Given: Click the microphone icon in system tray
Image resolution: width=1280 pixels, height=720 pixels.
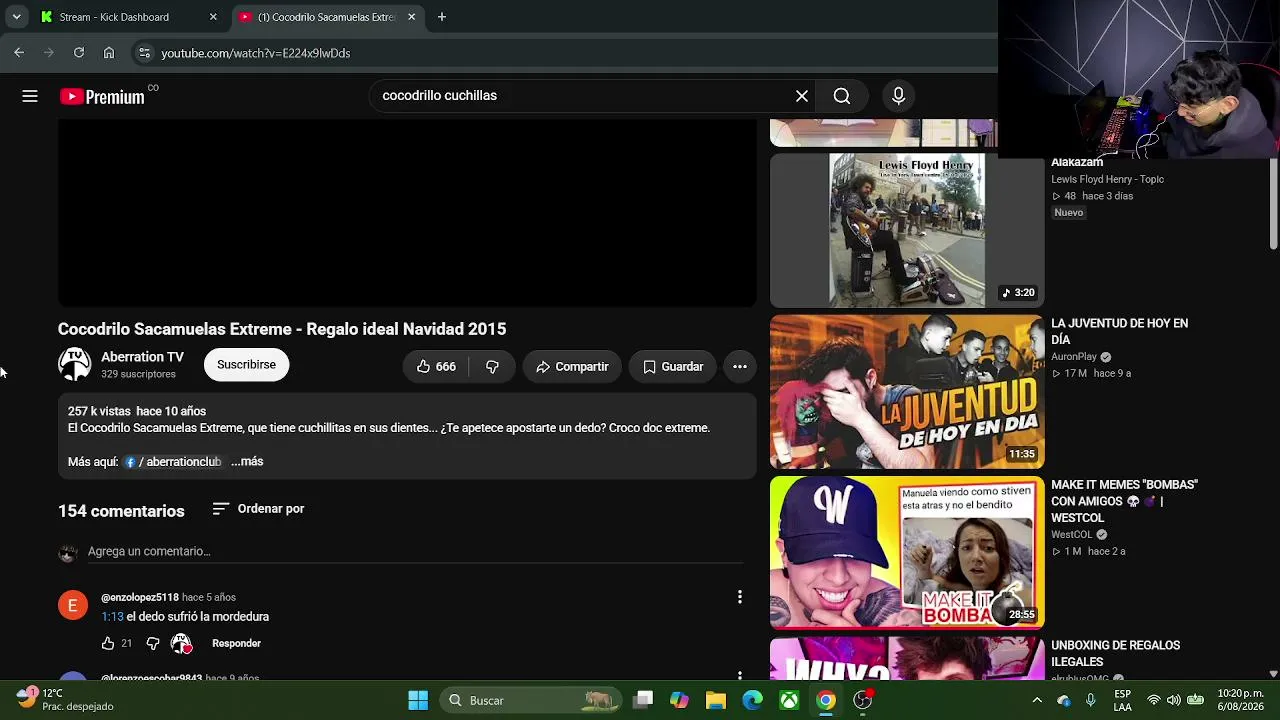Looking at the screenshot, I should click(x=1090, y=700).
